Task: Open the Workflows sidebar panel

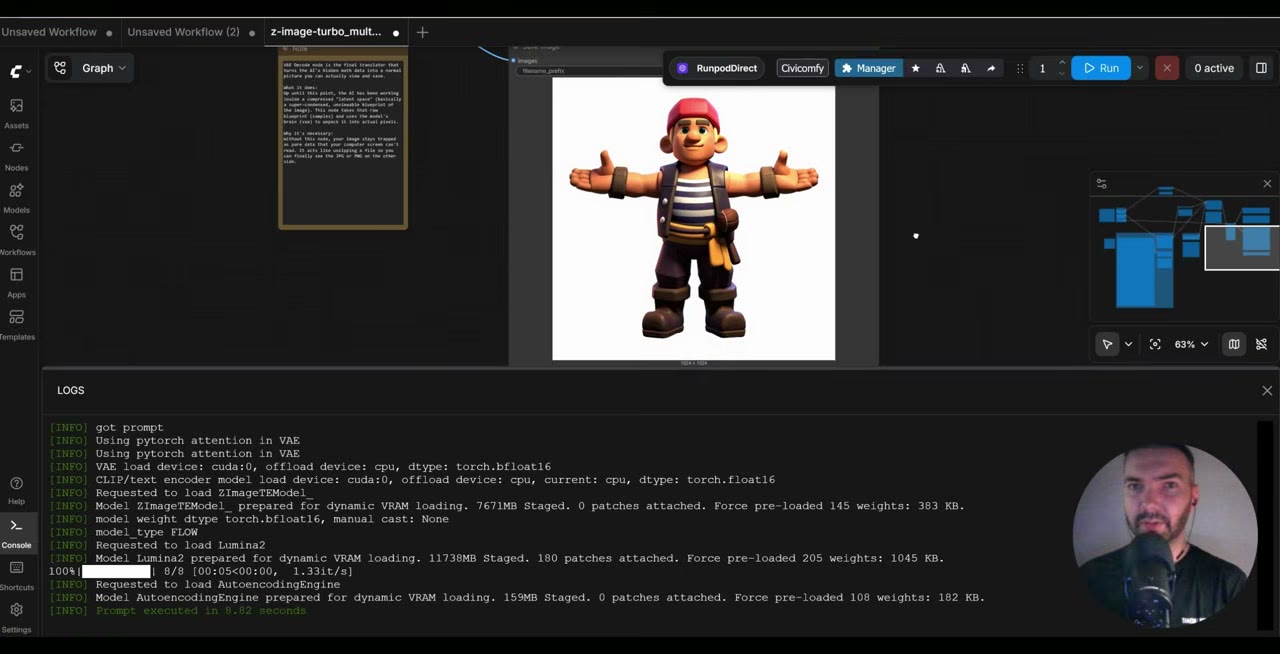Action: tap(16, 239)
